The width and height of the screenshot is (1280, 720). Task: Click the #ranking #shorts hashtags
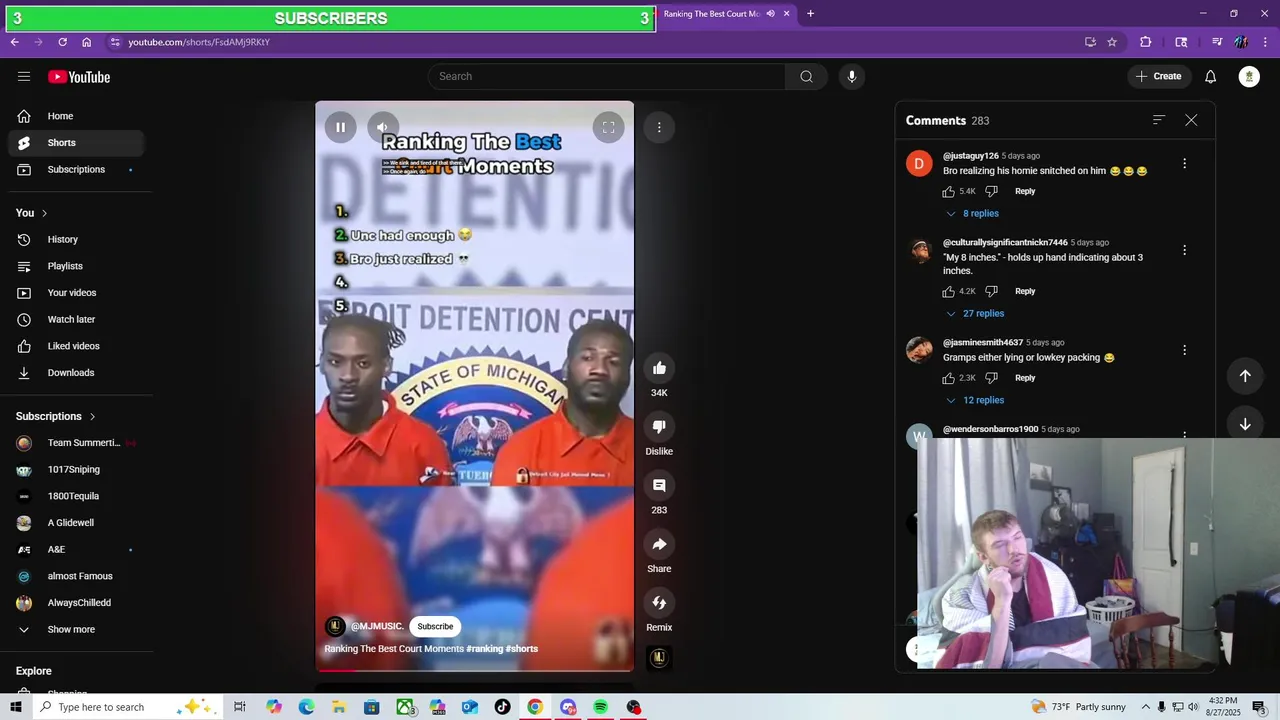[x=502, y=649]
